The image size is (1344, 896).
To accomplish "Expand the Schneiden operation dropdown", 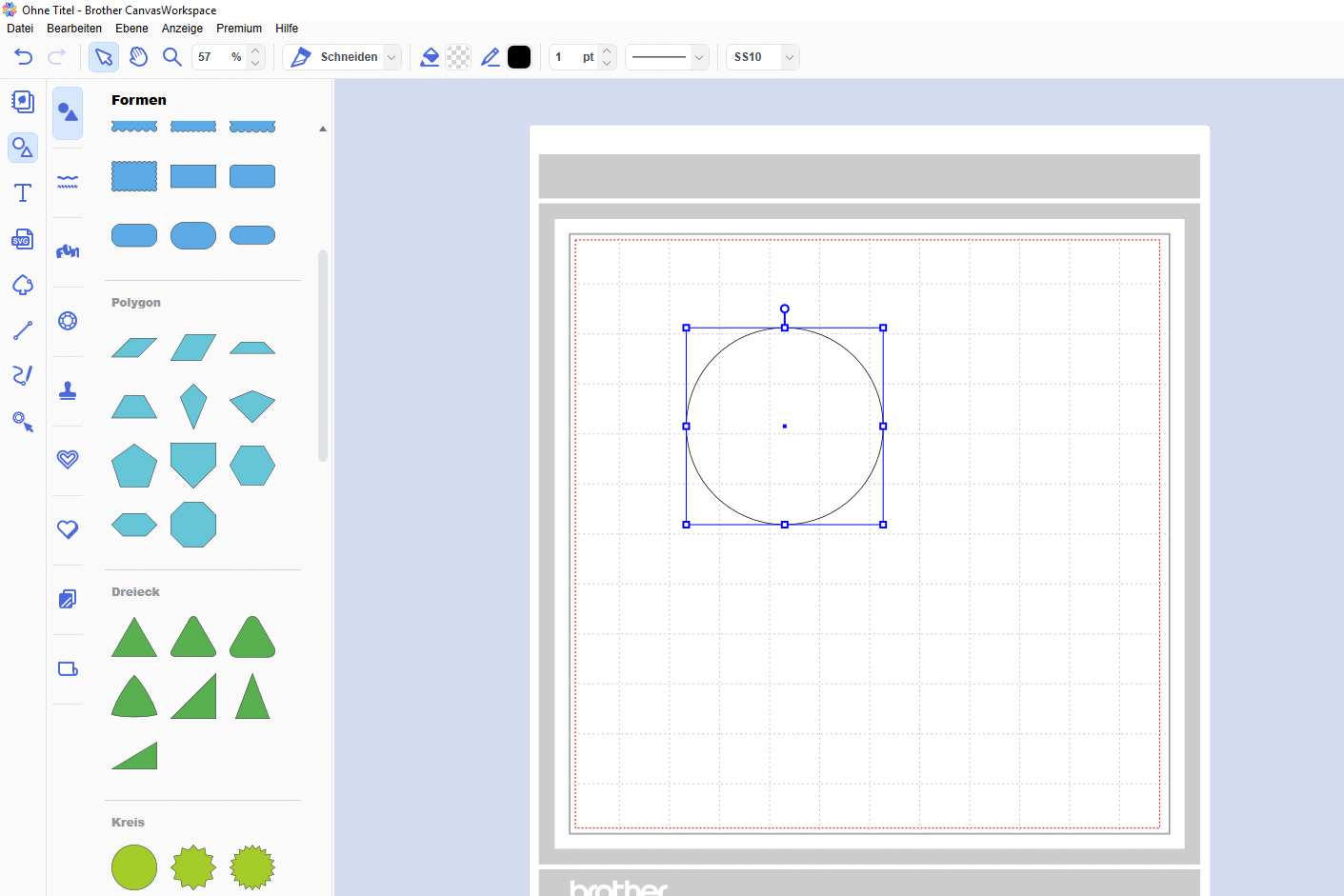I will coord(391,57).
